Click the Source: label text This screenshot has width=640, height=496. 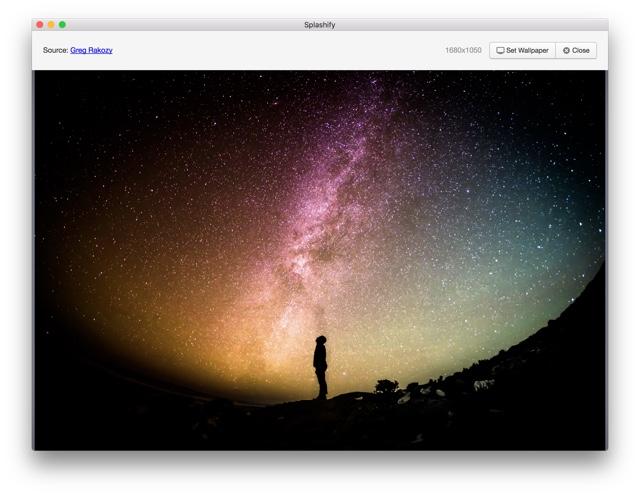tap(55, 50)
